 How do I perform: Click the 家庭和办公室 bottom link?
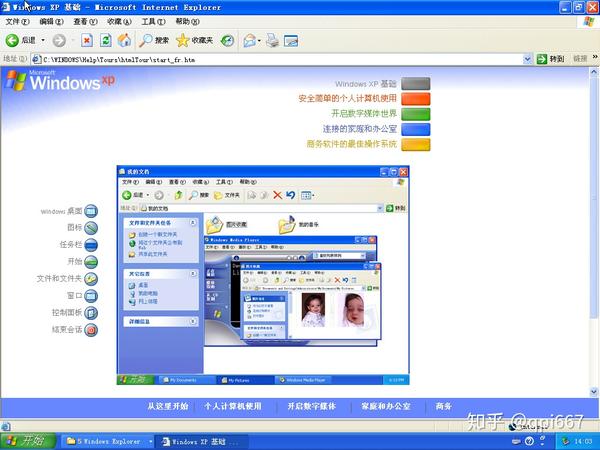(x=386, y=406)
